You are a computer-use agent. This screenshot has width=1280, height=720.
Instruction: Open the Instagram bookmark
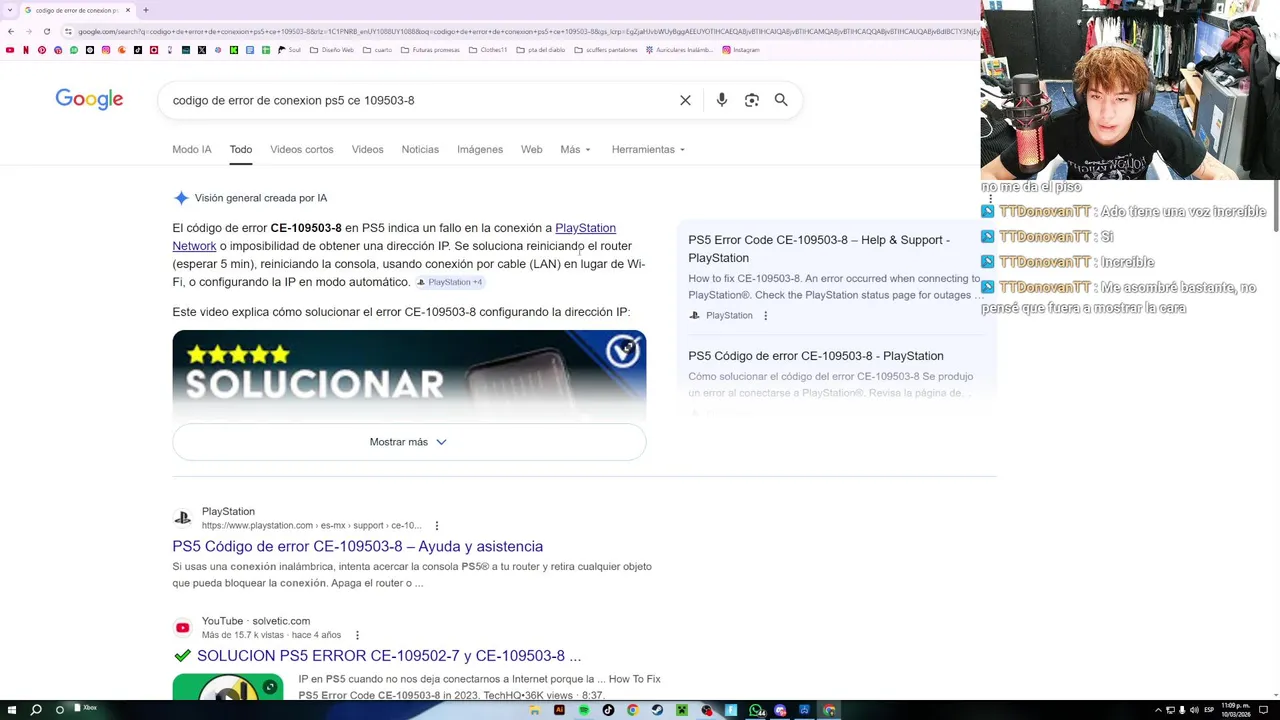coord(740,50)
